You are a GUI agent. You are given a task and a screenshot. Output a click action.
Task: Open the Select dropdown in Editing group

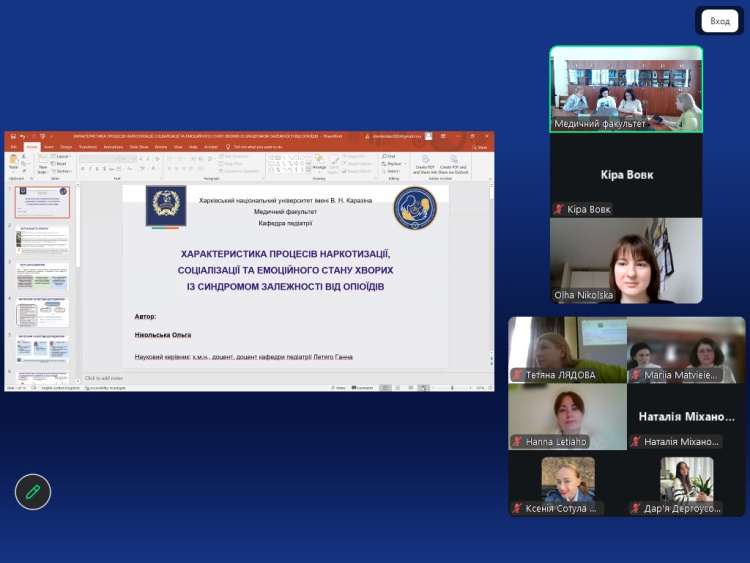coord(390,171)
